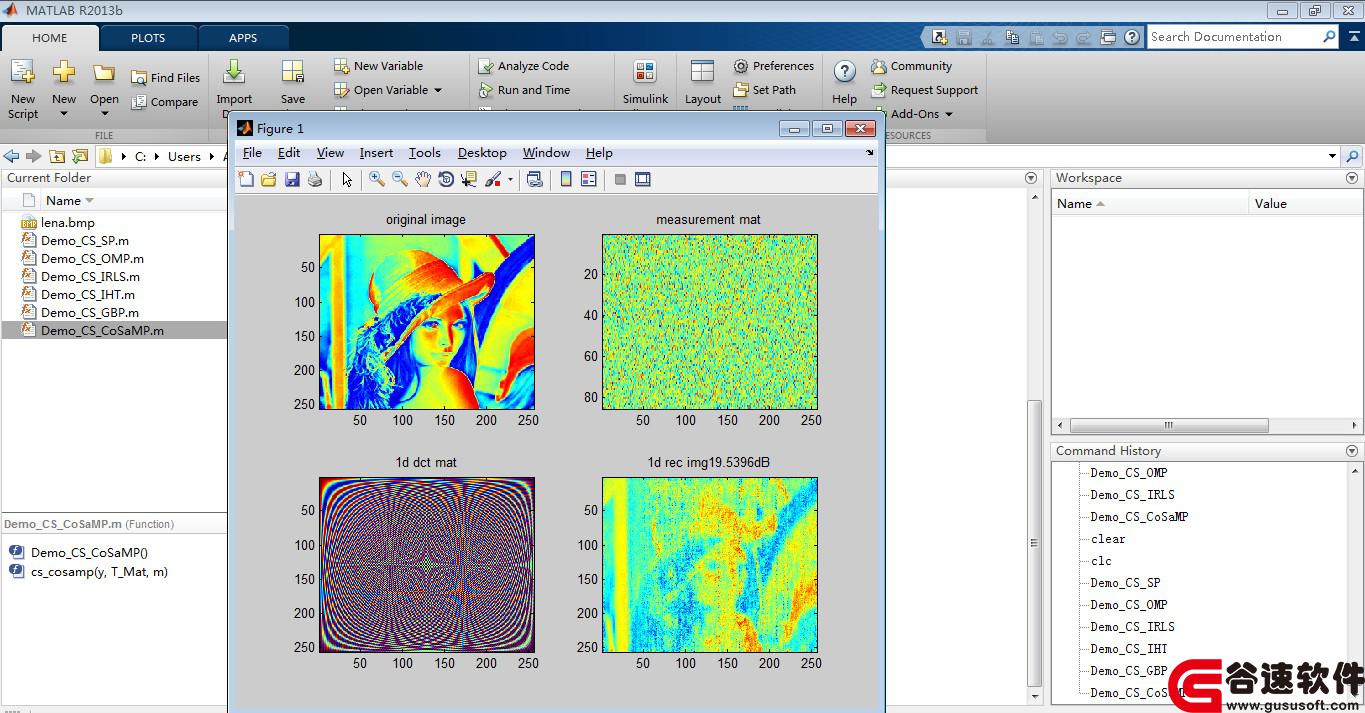Click Hide Plot Tools icon
1365x713 pixels.
(x=620, y=179)
